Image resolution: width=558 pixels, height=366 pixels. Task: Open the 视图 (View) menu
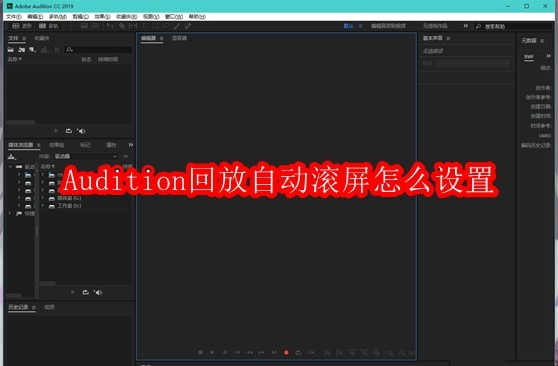tap(151, 16)
